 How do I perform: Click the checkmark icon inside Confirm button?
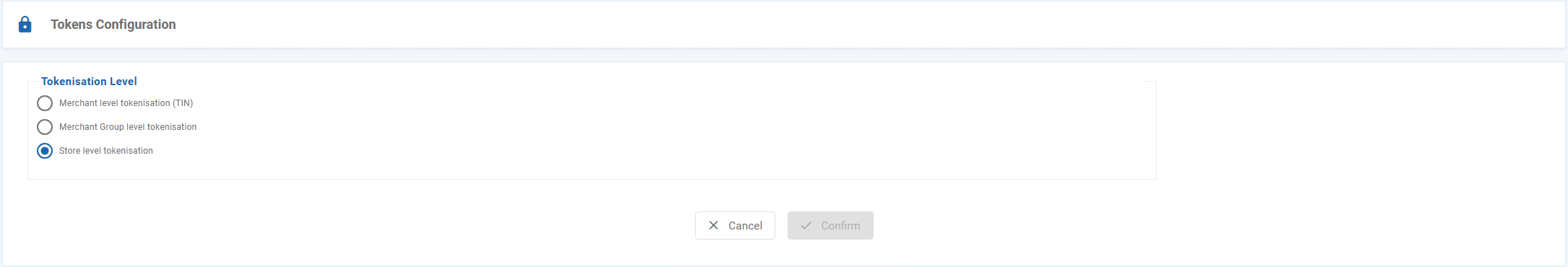coord(806,225)
